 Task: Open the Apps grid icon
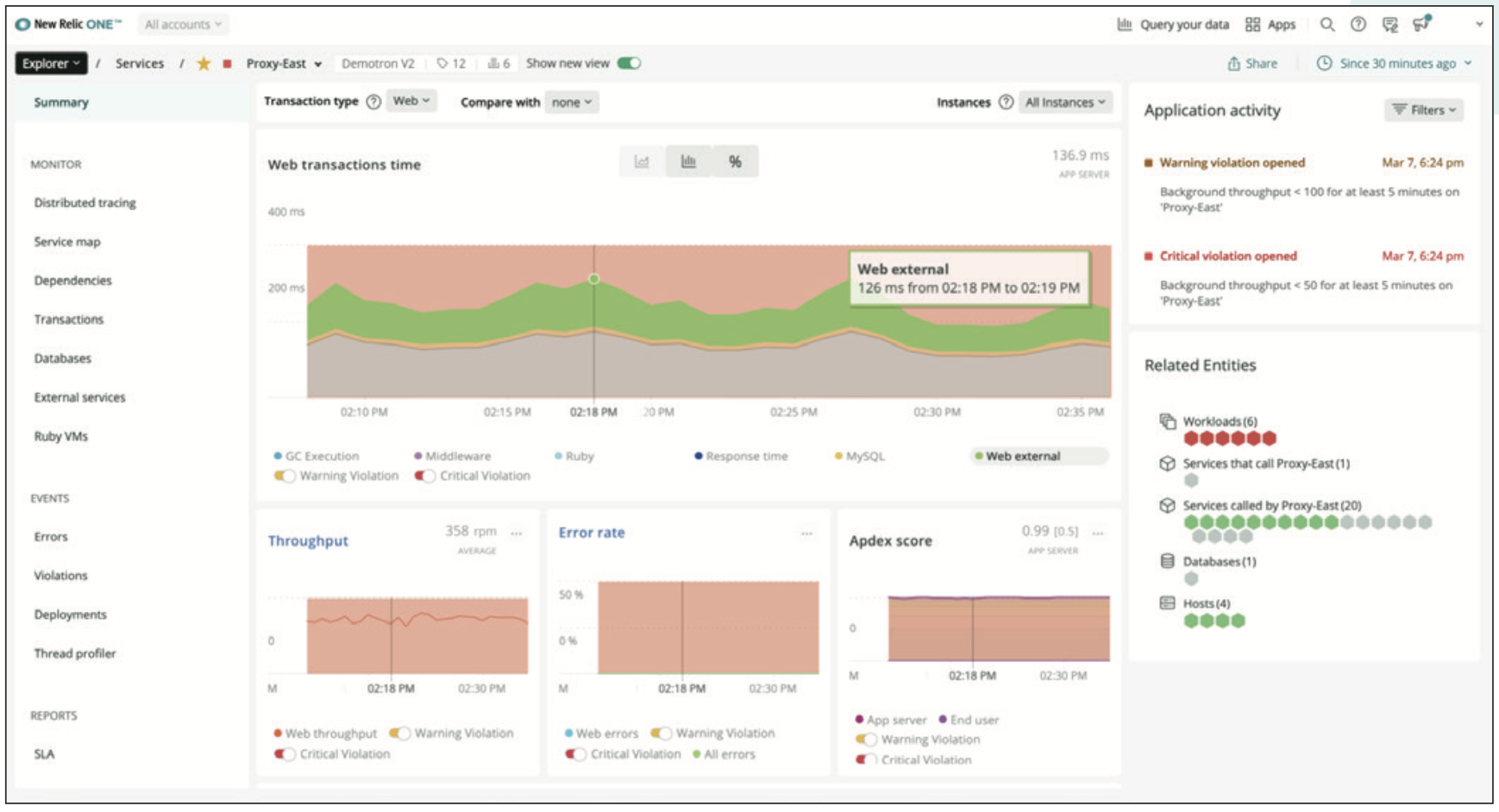click(x=1252, y=24)
